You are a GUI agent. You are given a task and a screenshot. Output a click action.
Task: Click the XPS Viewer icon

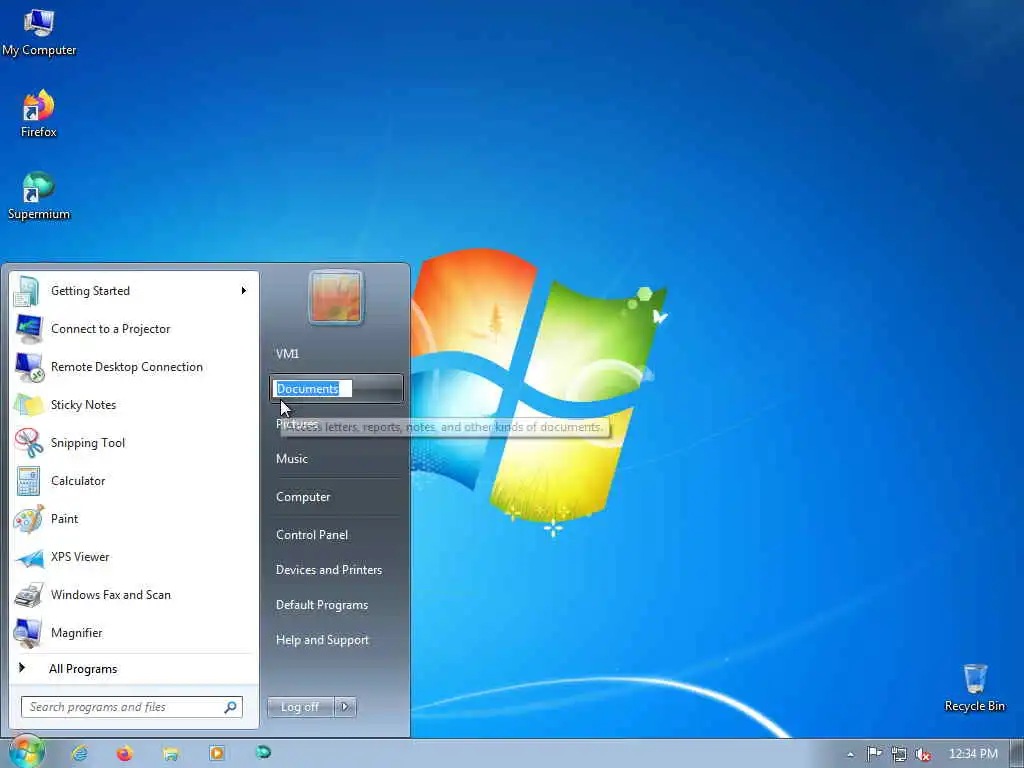(x=28, y=557)
